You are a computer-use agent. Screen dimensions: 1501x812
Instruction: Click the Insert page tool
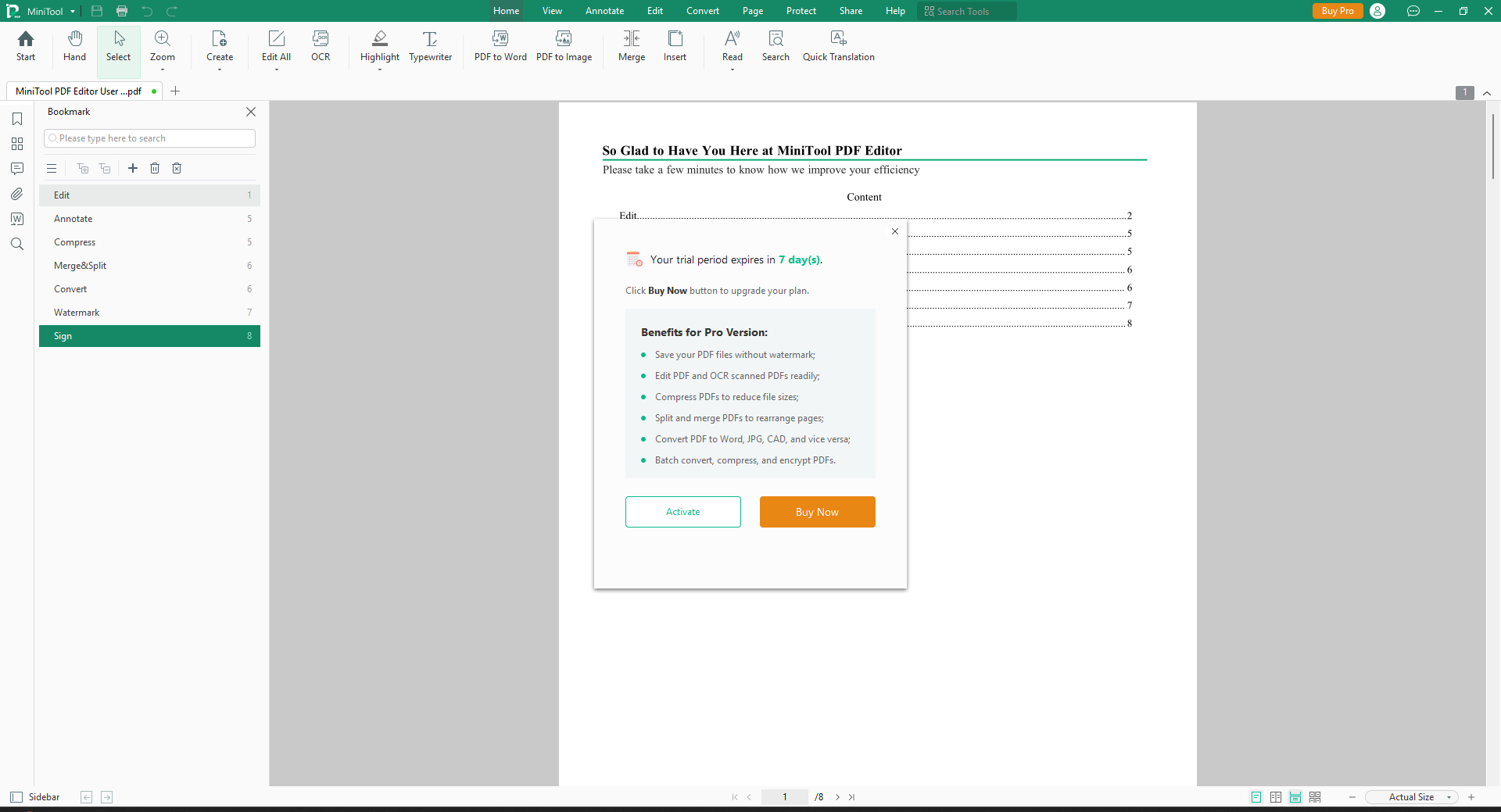(x=675, y=47)
